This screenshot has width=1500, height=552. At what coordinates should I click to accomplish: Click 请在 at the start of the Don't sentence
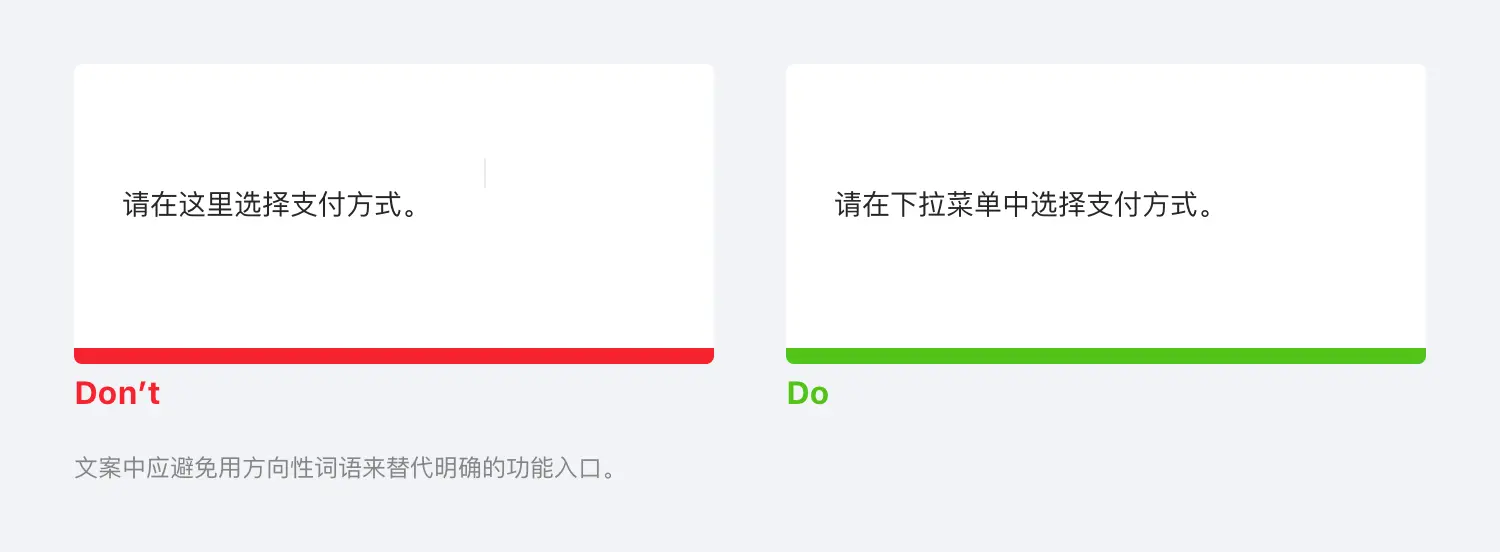[x=150, y=206]
